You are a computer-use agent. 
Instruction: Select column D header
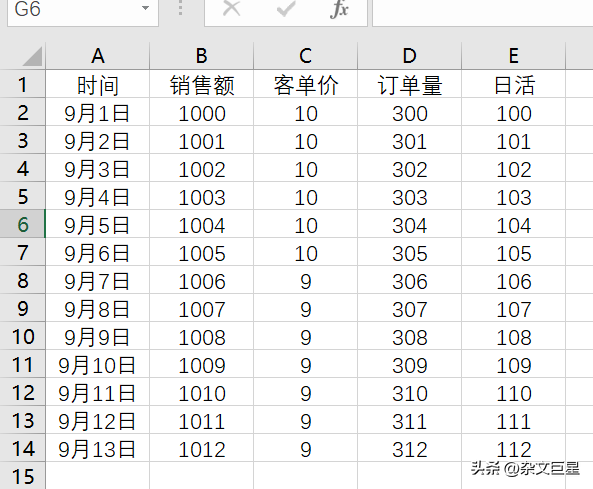tap(410, 56)
